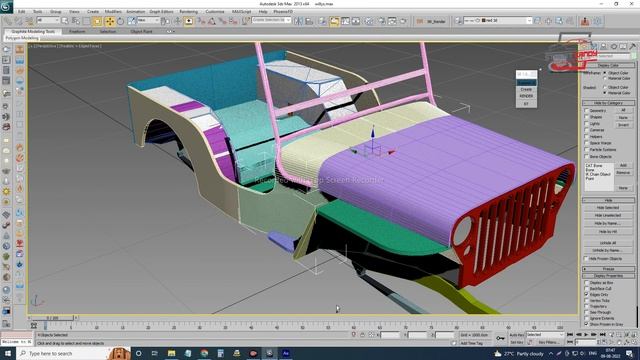The image size is (640, 360).
Task: Go to the animation end frame
Action: (602, 335)
